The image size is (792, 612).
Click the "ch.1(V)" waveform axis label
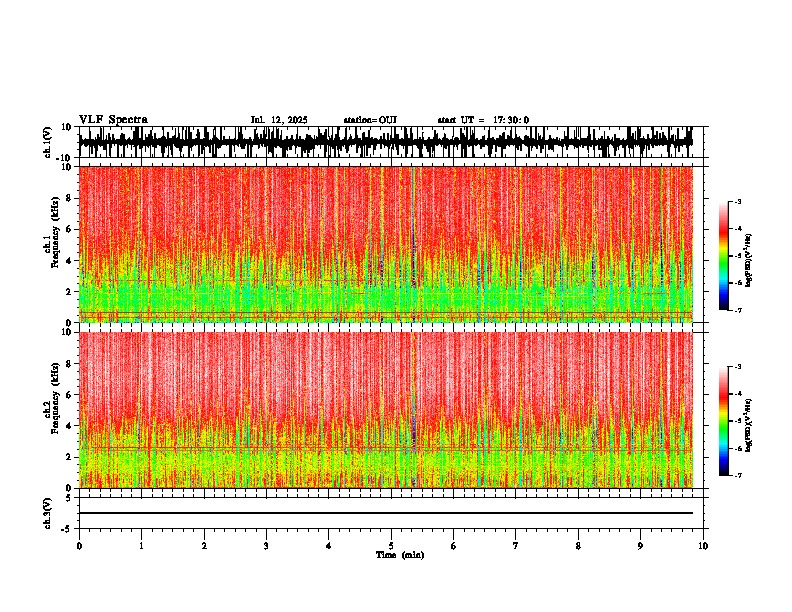point(48,142)
